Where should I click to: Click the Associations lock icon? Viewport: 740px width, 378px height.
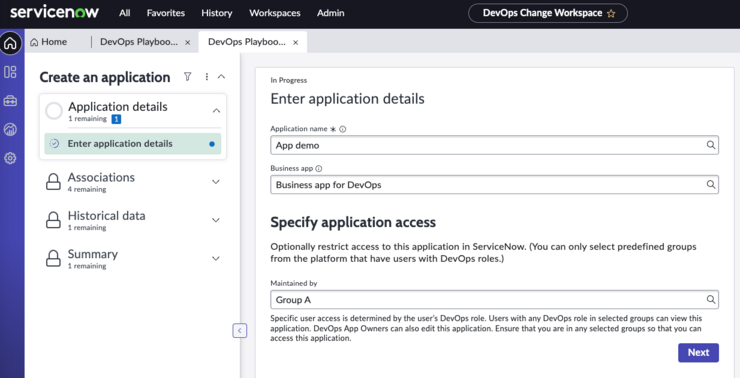(53, 182)
